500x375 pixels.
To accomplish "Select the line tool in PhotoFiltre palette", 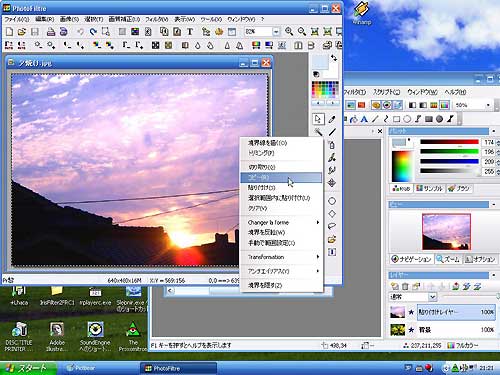I will coord(332,132).
